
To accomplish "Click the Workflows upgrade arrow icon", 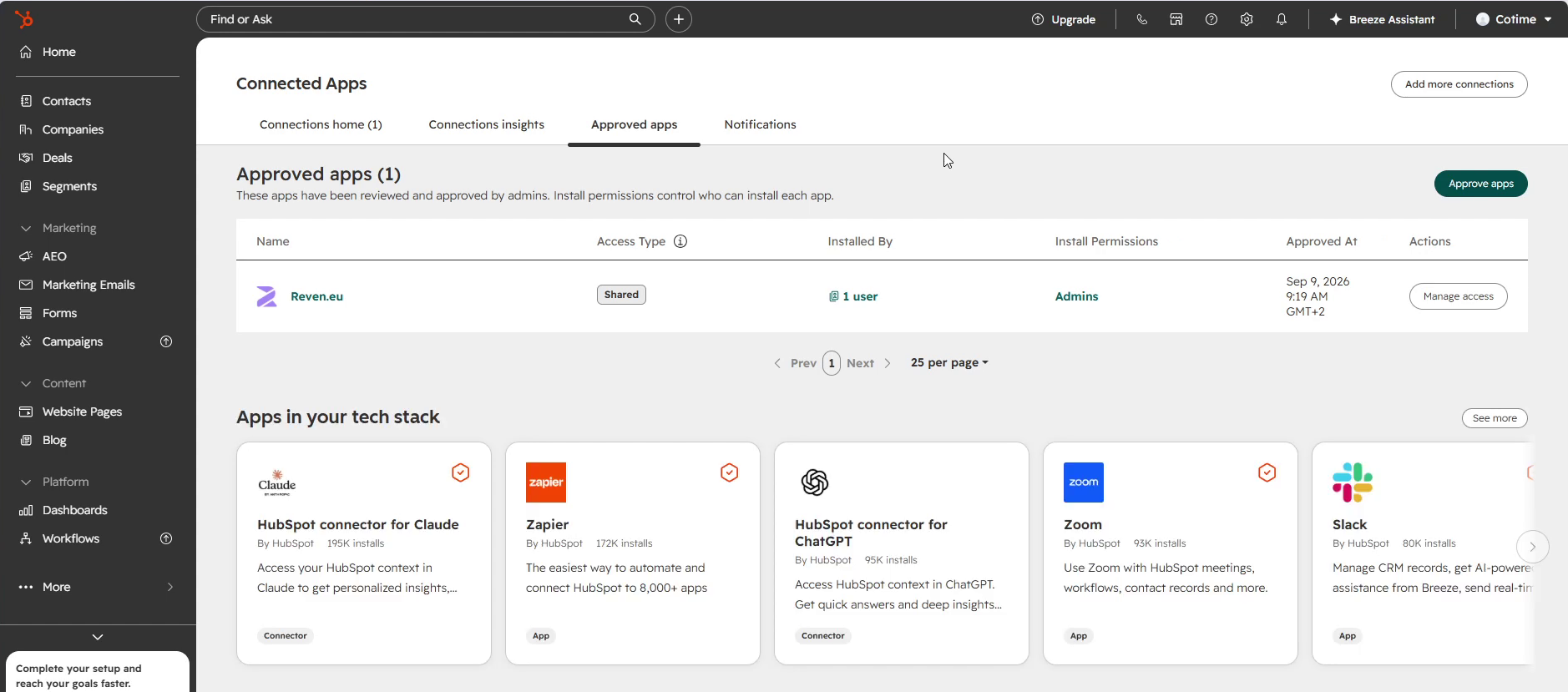I will (x=166, y=538).
